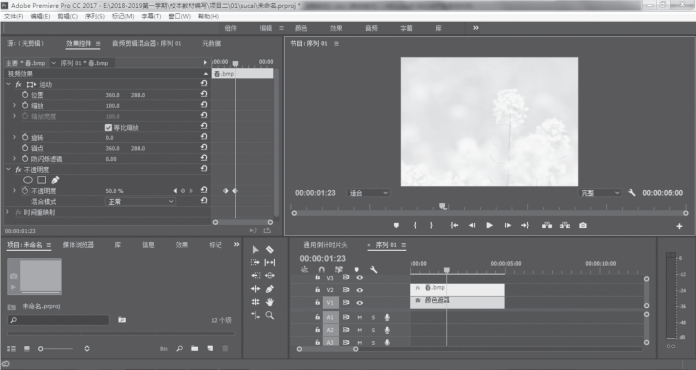Viewport: 696px width, 370px height.
Task: Open timeline wrench display settings
Action: click(374, 269)
